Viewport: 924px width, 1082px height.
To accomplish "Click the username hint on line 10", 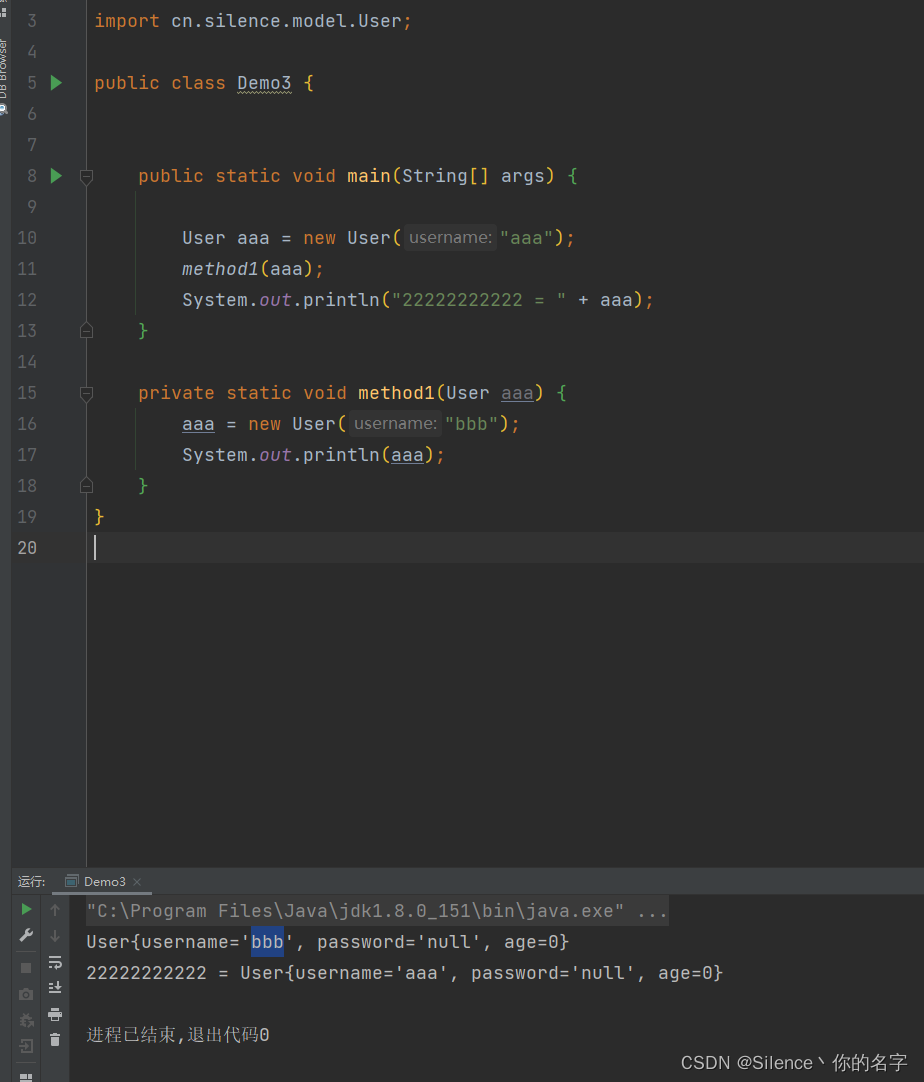I will [450, 238].
